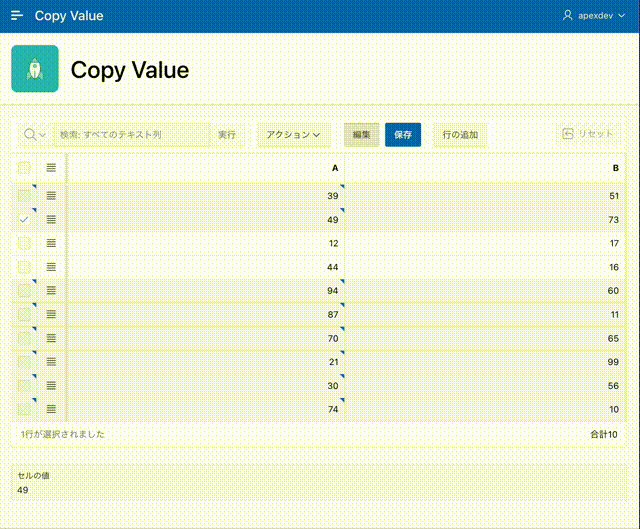Check the row checkbox for value 87
Viewport: 640px width, 529px height.
click(x=24, y=314)
